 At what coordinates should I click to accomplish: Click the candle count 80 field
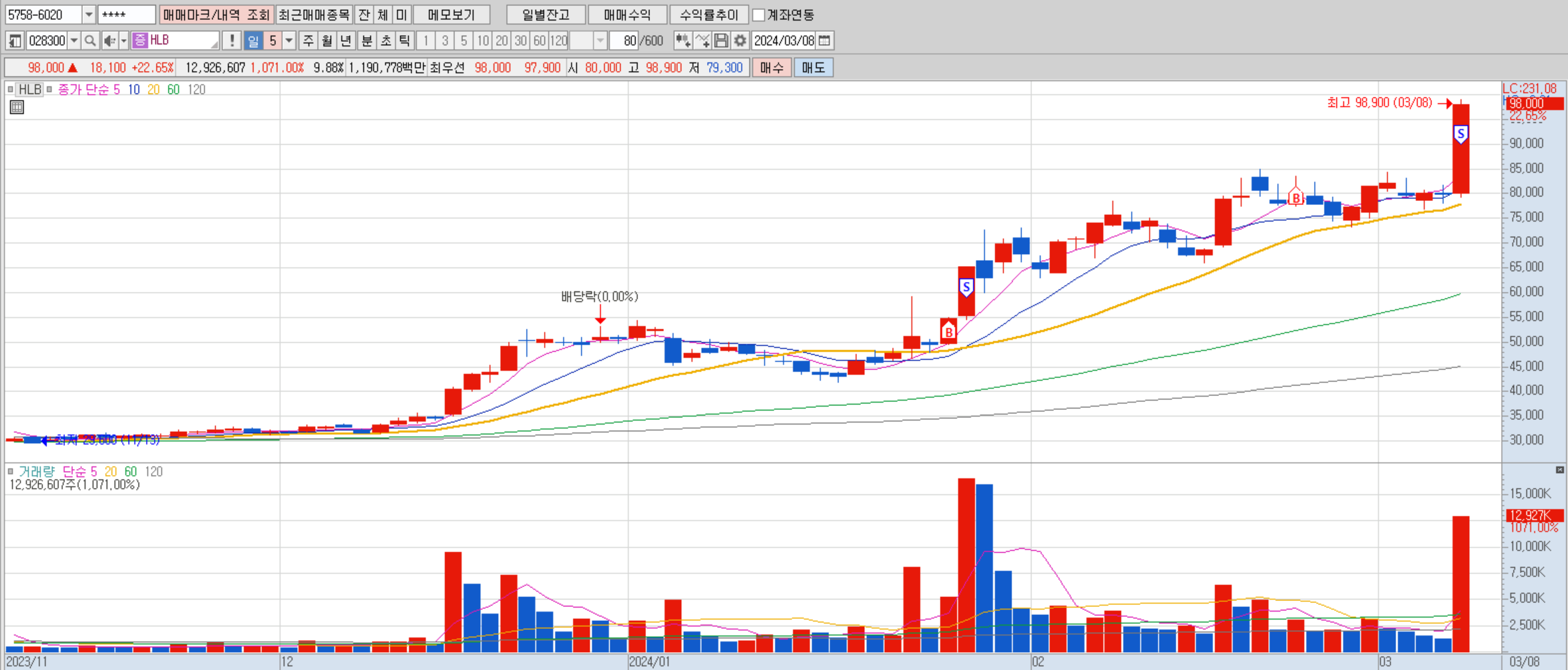point(623,41)
